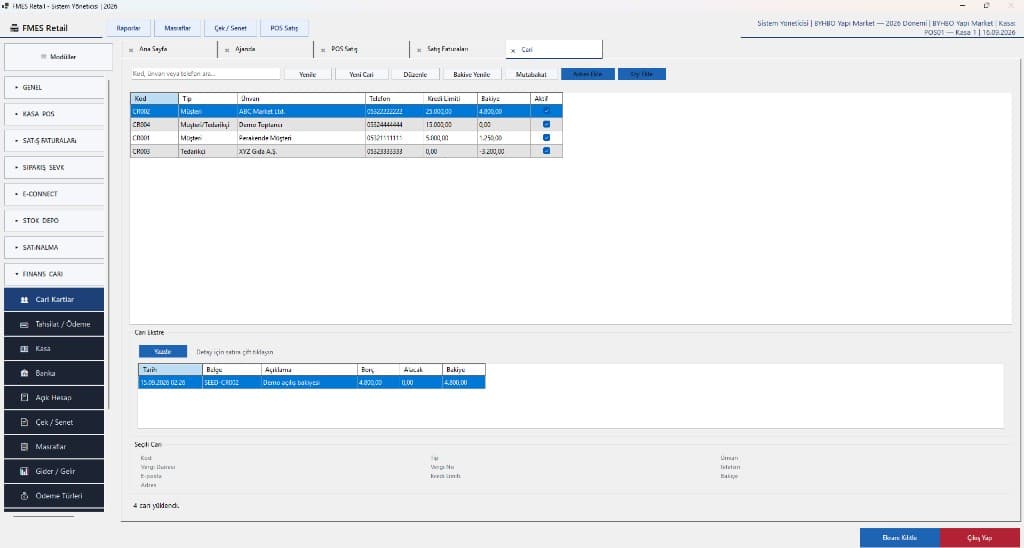The height and width of the screenshot is (548, 1024).
Task: Expand the SATIŞ FATURALARI module group
Action: [x=54, y=140]
